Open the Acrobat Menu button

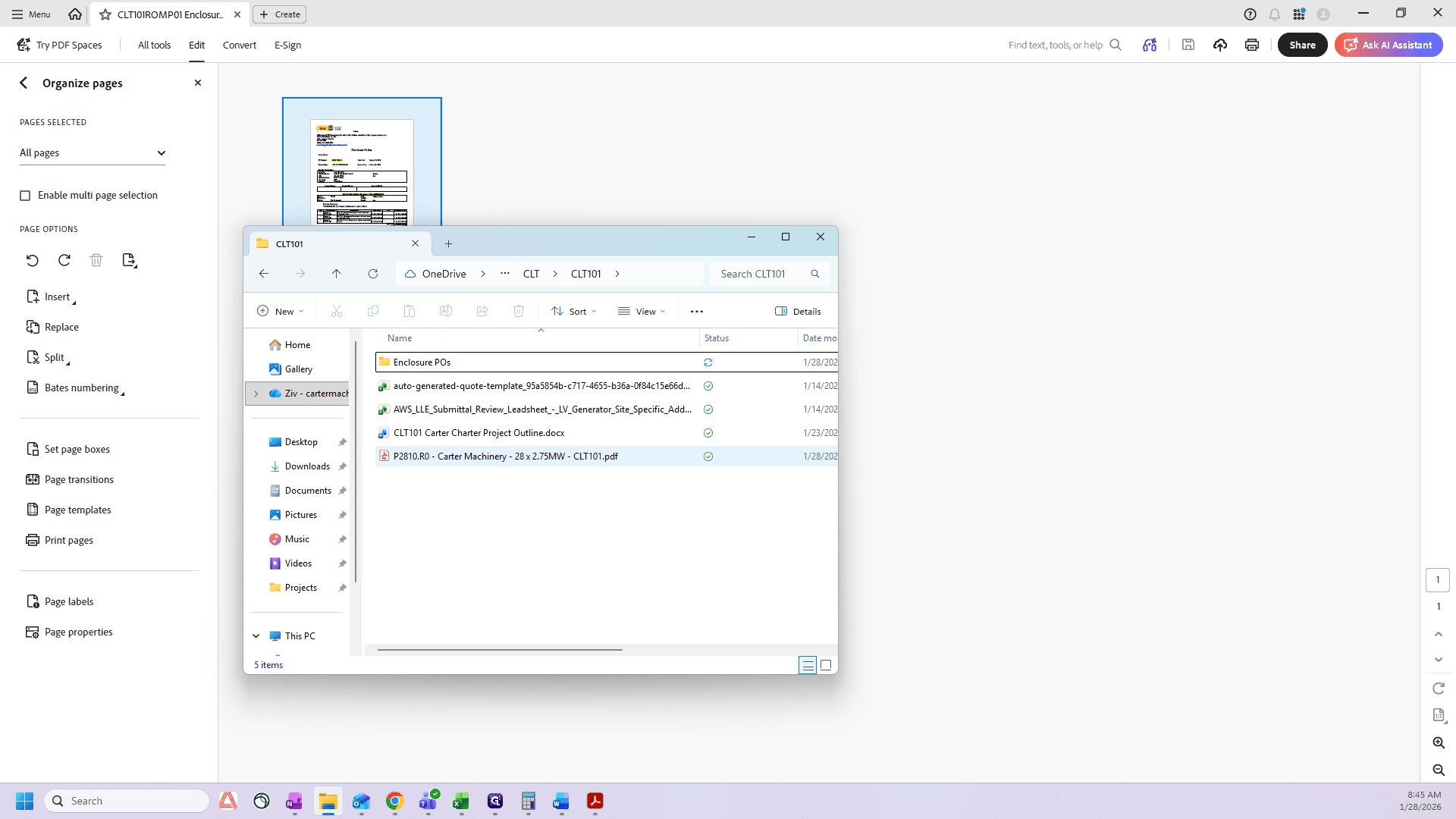tap(31, 14)
